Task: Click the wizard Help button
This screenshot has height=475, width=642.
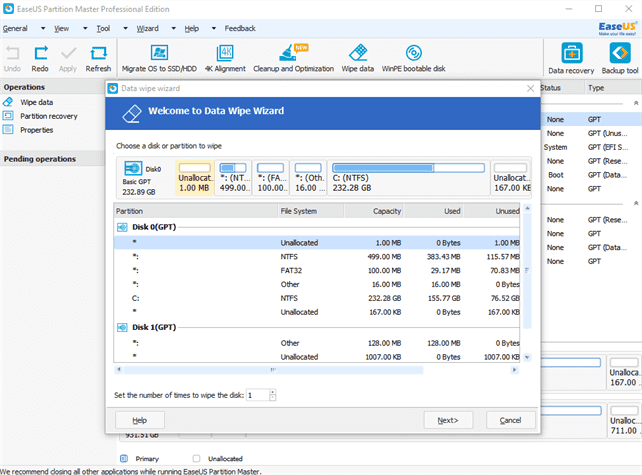Action: click(x=140, y=420)
